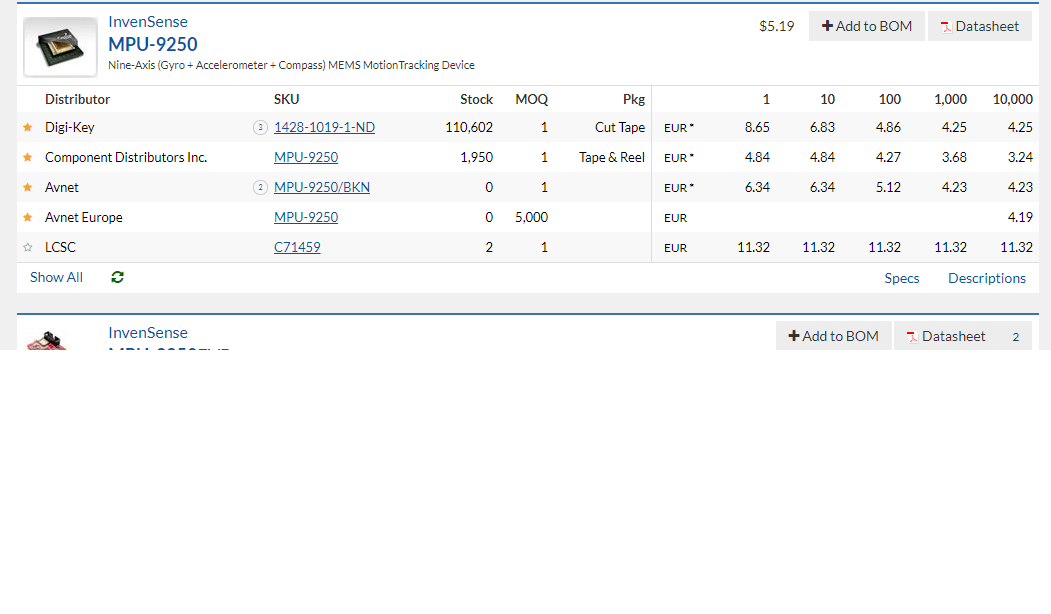This screenshot has height=614, width=1051.
Task: Click the Pkg column header
Action: tap(633, 99)
